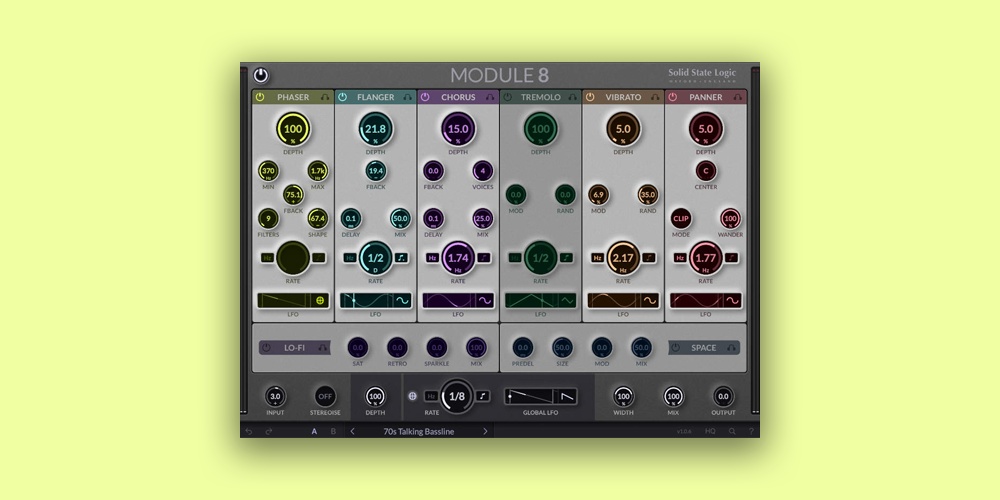This screenshot has height=500, width=1000.
Task: Go to next preset with right chevron
Action: point(485,432)
